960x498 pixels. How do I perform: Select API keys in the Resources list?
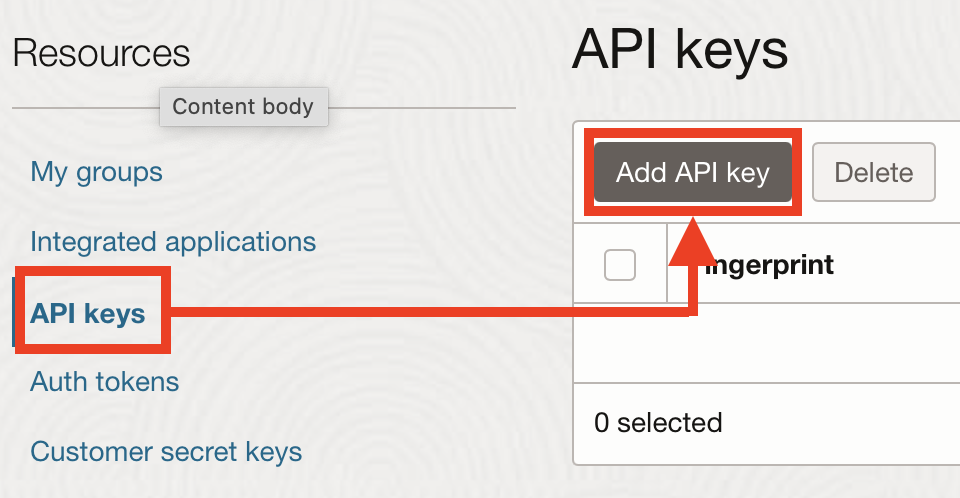[88, 313]
